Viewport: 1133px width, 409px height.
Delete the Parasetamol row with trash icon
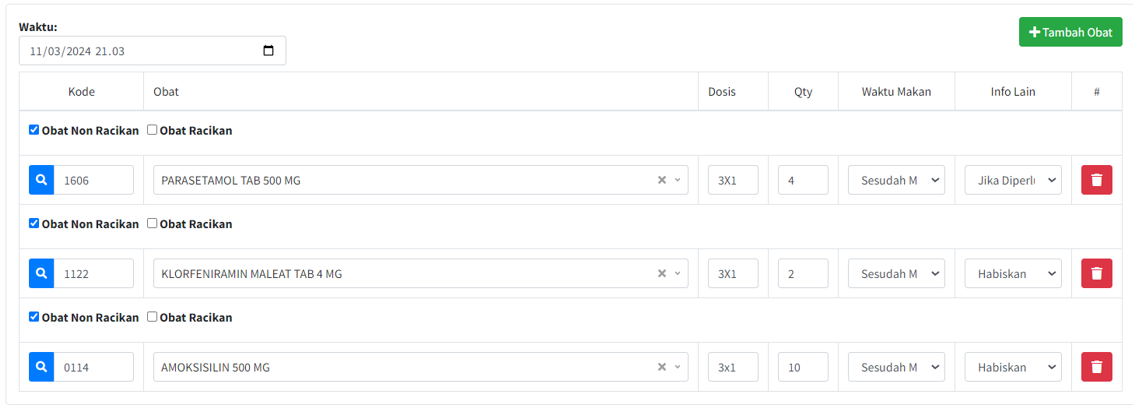tap(1096, 180)
